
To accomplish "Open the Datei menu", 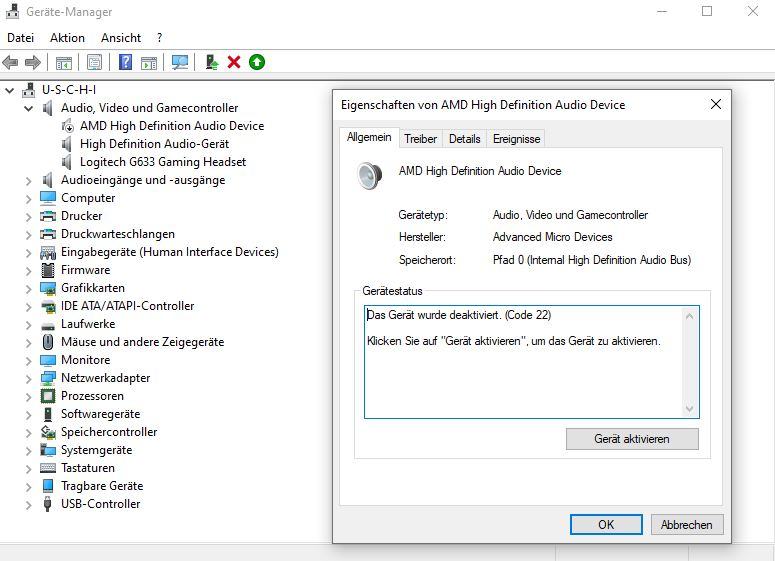I will (x=21, y=38).
